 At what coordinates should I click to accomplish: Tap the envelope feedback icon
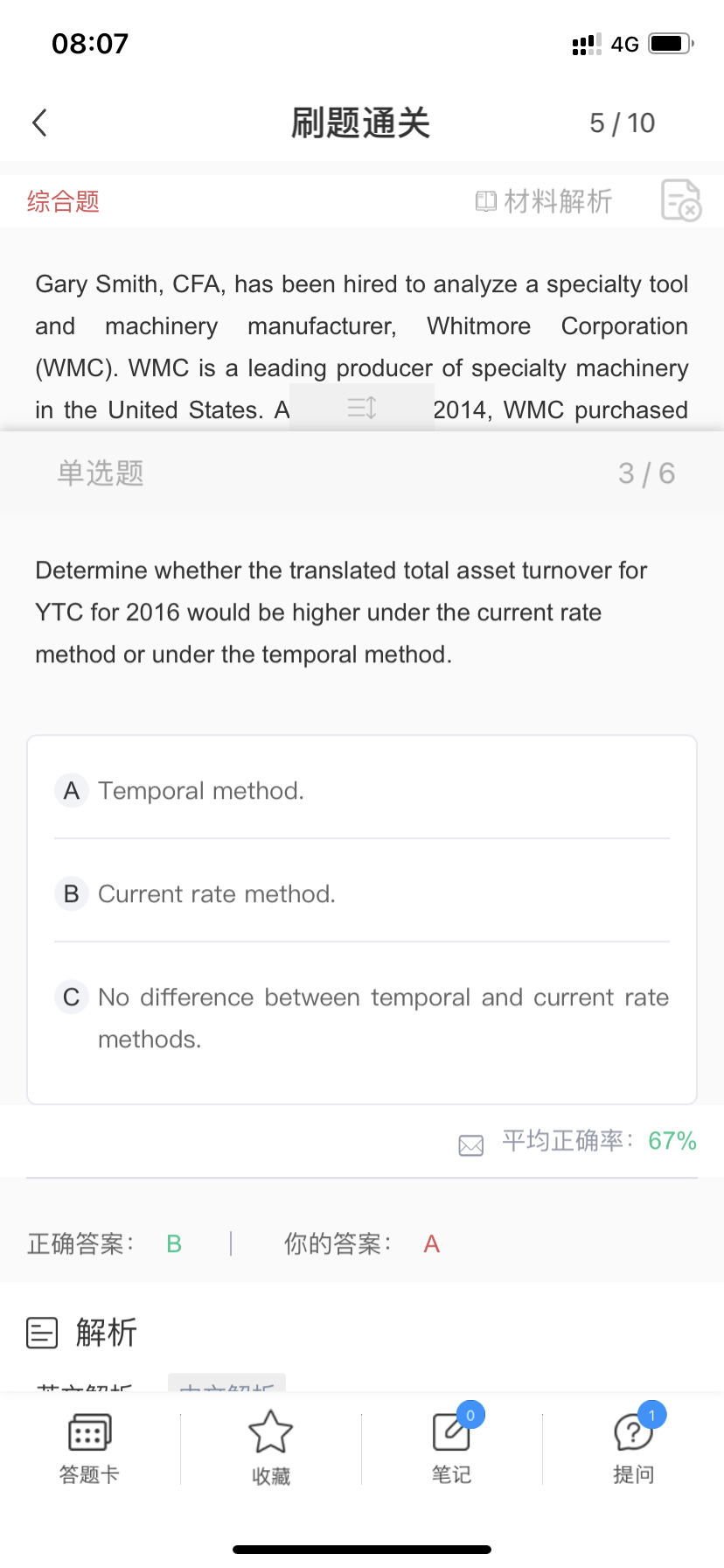[x=470, y=1144]
